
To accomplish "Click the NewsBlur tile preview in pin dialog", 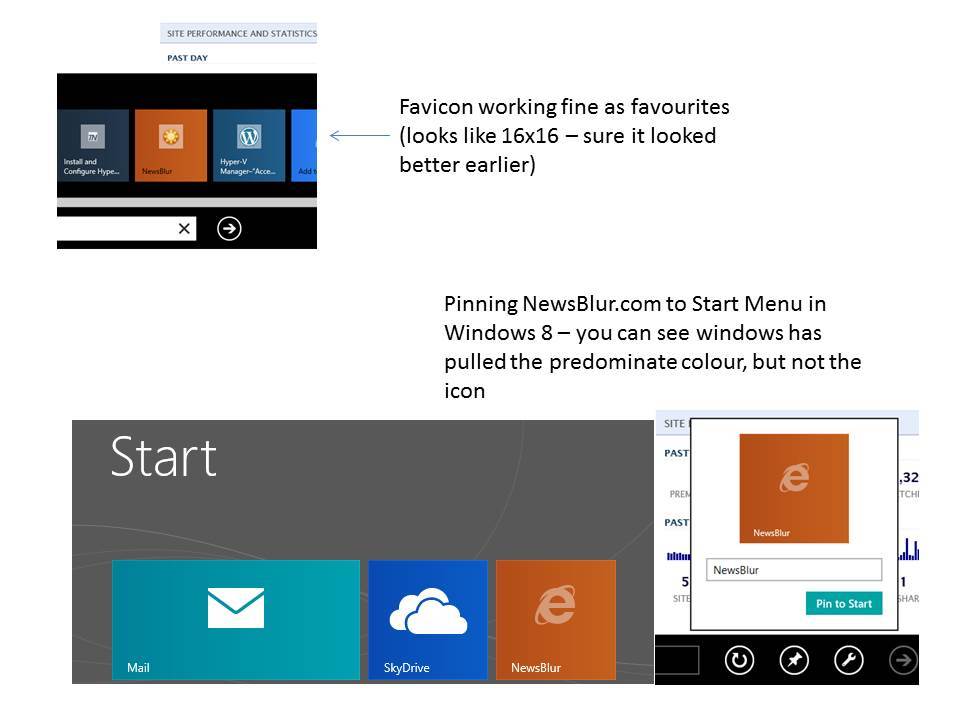I will (794, 489).
